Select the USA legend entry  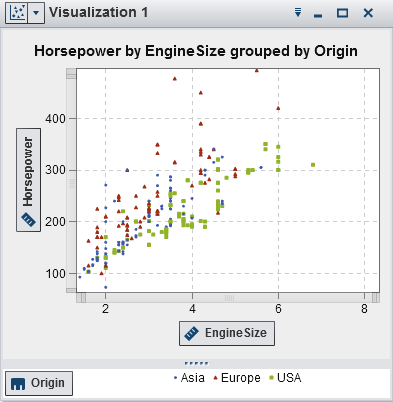[x=285, y=378]
